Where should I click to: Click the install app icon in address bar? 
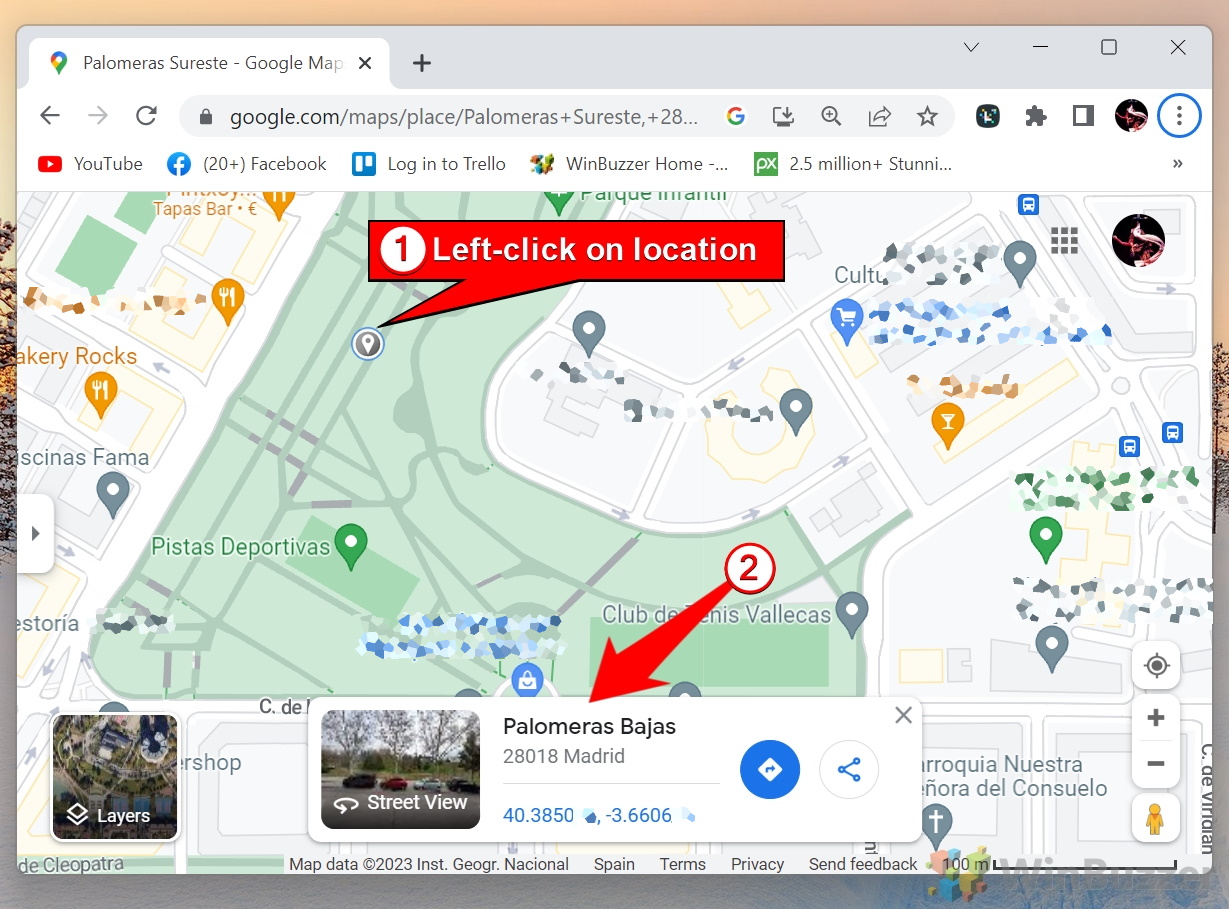click(x=784, y=116)
